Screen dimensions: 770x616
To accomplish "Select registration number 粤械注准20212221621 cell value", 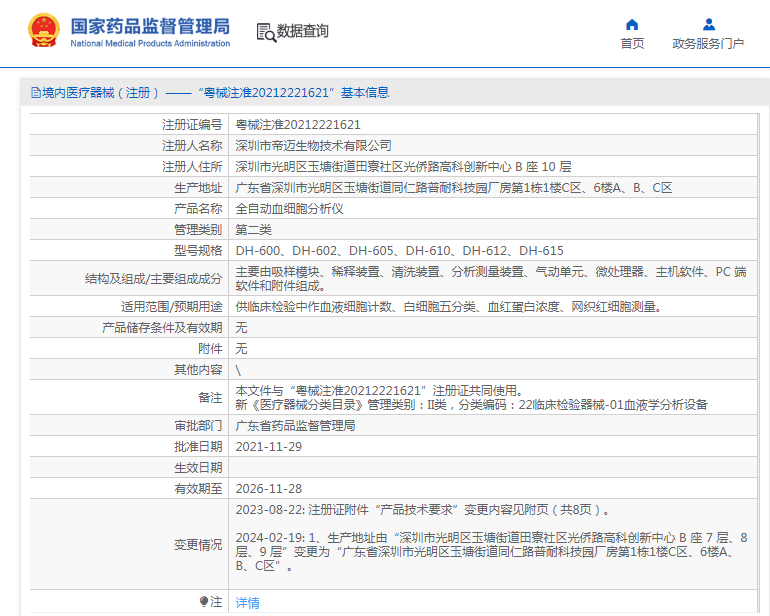I will [298, 125].
